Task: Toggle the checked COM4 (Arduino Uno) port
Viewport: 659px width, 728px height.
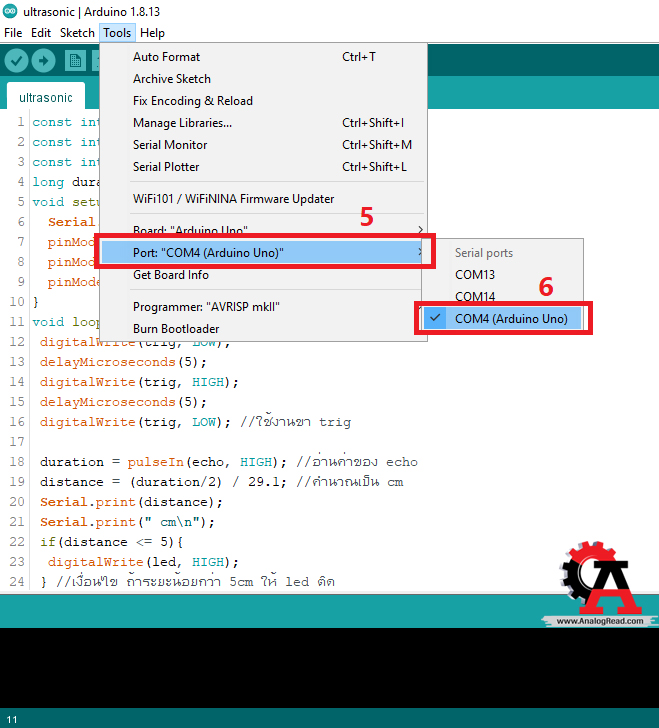Action: [502, 318]
